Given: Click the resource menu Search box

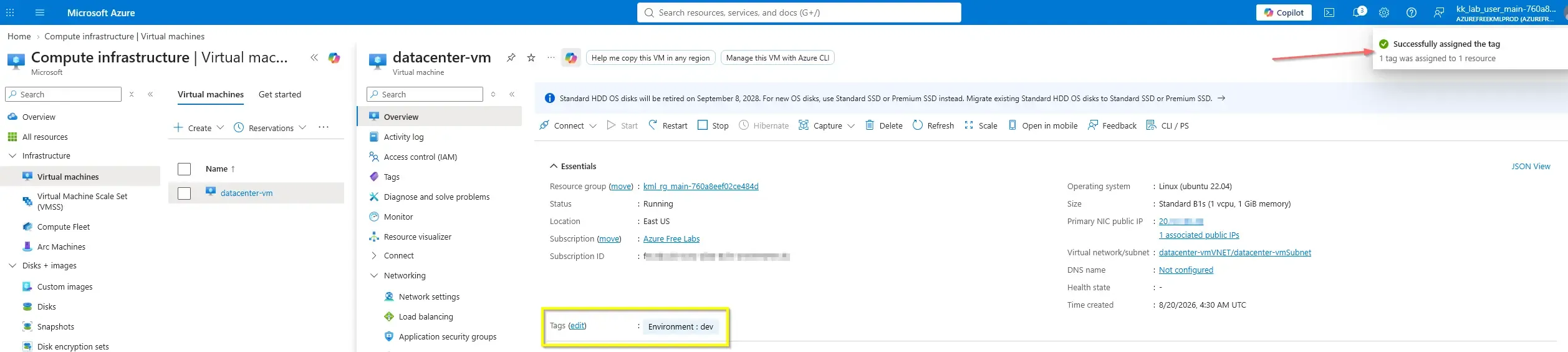Looking at the screenshot, I should coord(425,94).
